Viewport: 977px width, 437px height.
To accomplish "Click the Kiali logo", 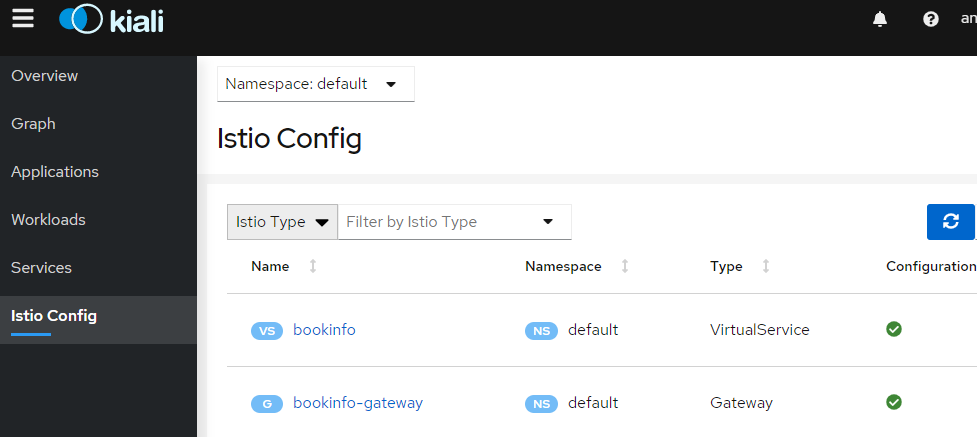I will click(112, 20).
